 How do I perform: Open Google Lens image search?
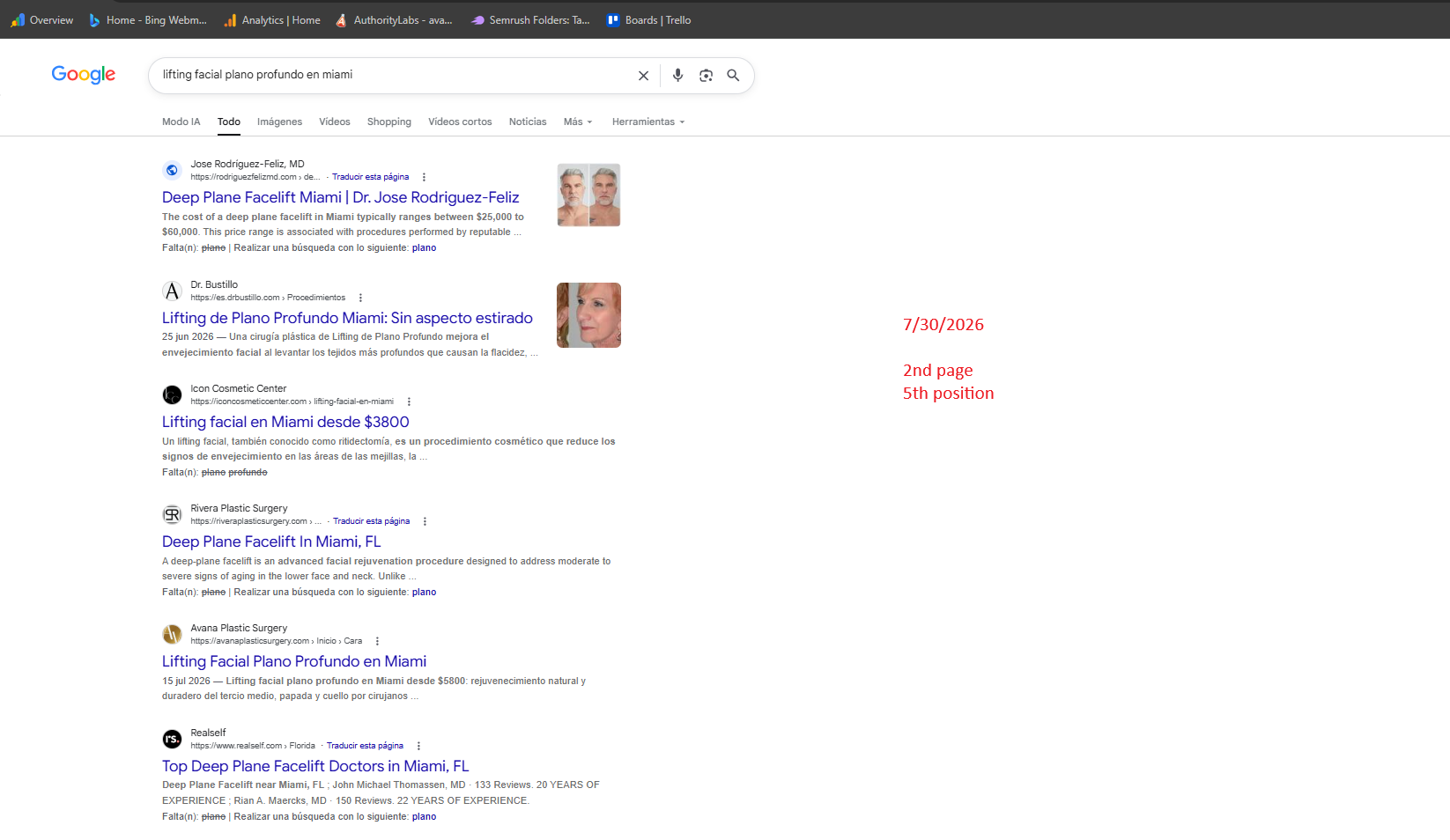tap(706, 76)
